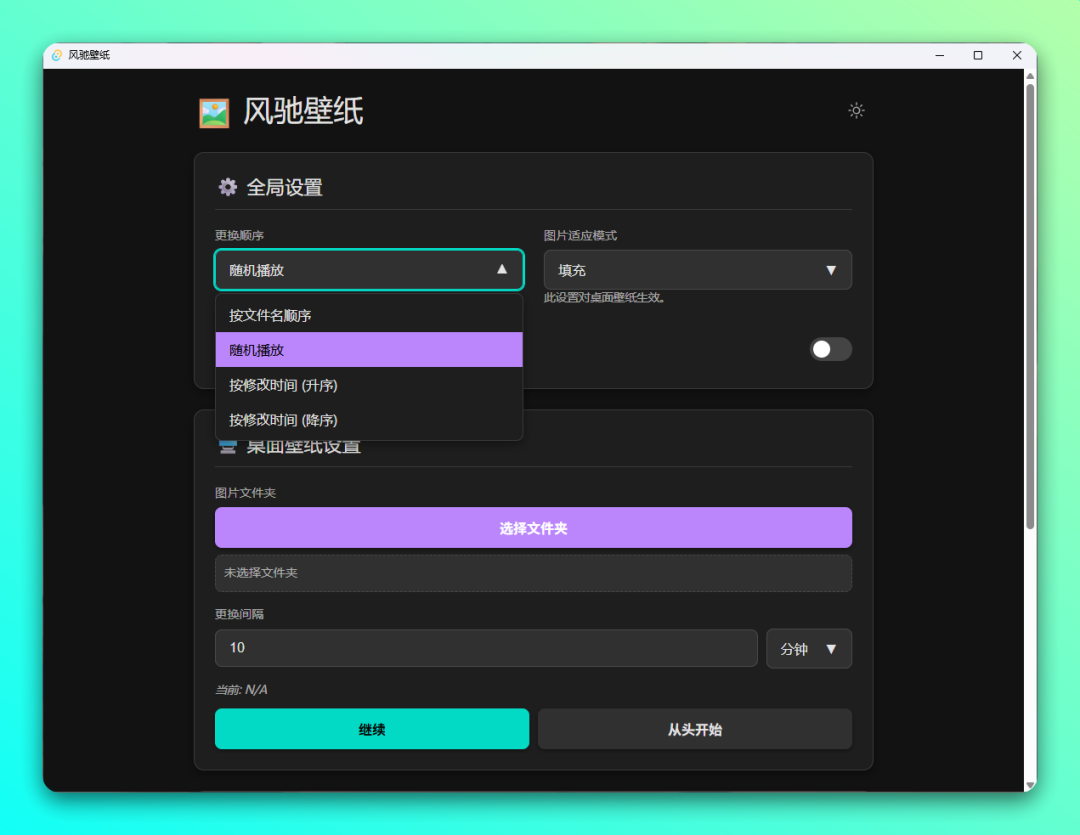Click the monitor icon beside 桌面壁纸设置
Screen dimensions: 1080x835
coord(228,447)
